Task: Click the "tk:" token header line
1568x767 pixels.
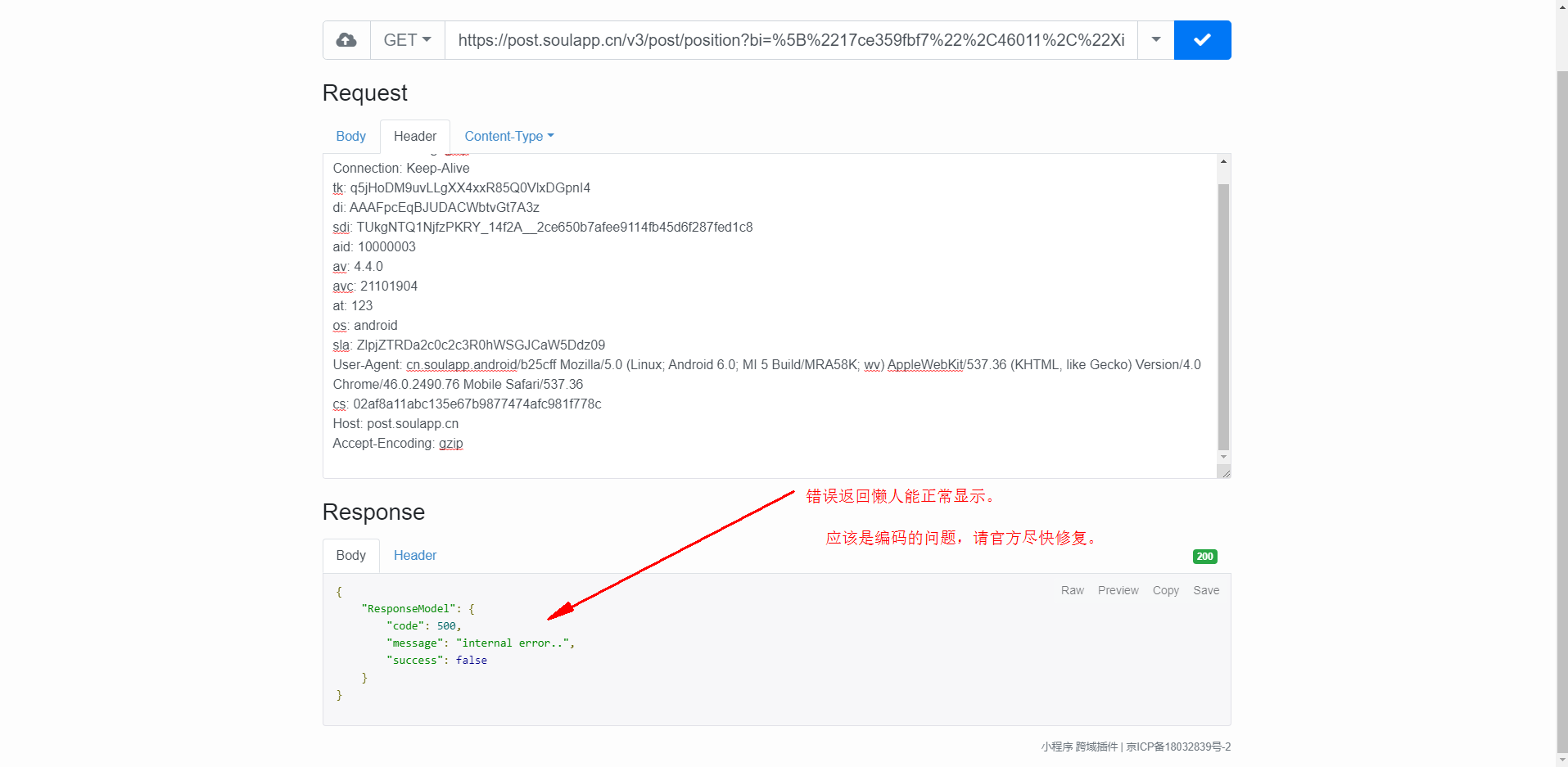Action: (x=462, y=188)
